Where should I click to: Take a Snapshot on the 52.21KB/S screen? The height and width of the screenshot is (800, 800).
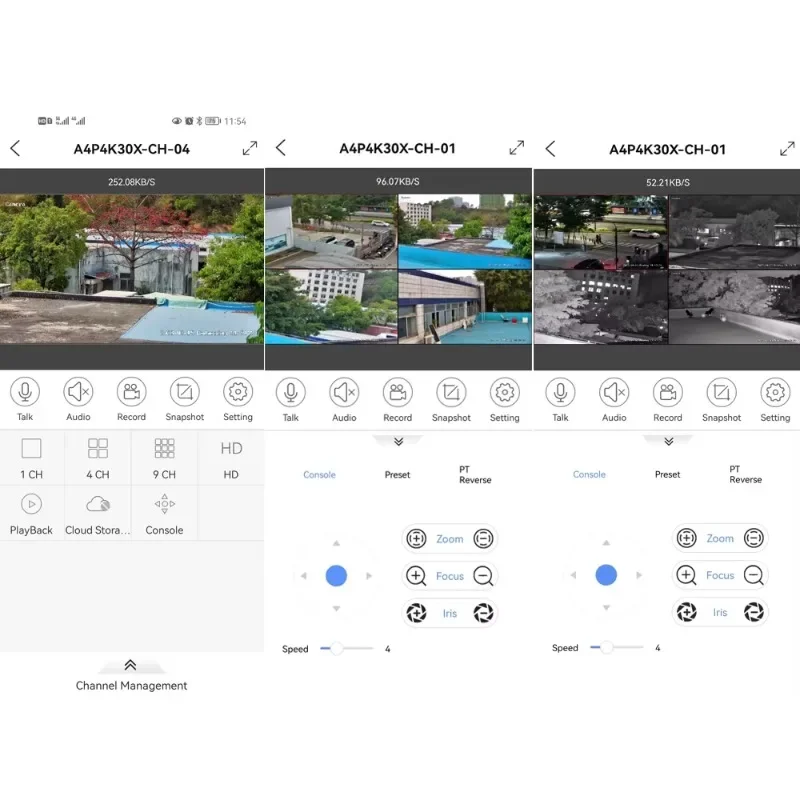[x=721, y=392]
